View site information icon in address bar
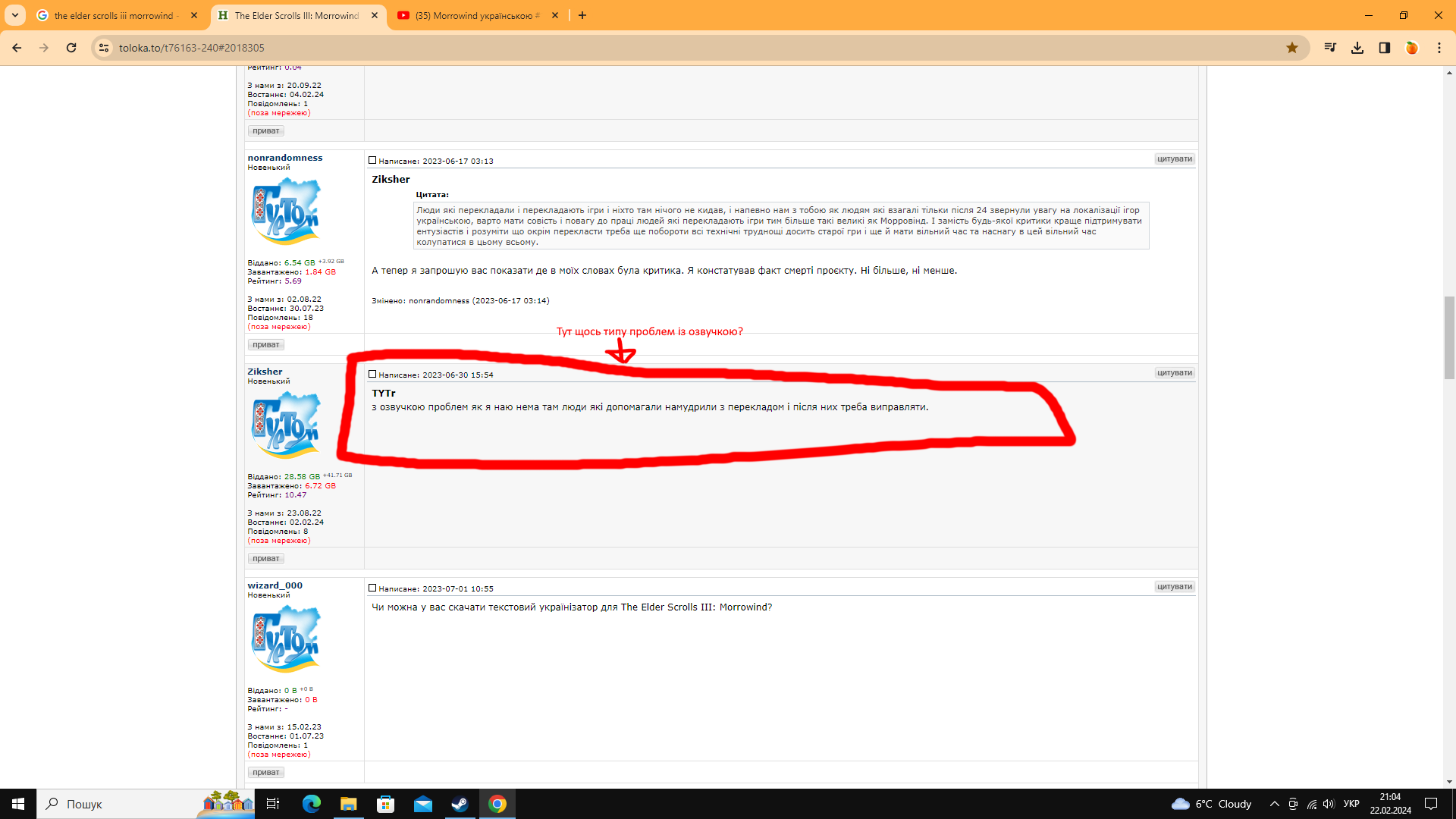Screen dimensions: 1456x819 [x=105, y=48]
